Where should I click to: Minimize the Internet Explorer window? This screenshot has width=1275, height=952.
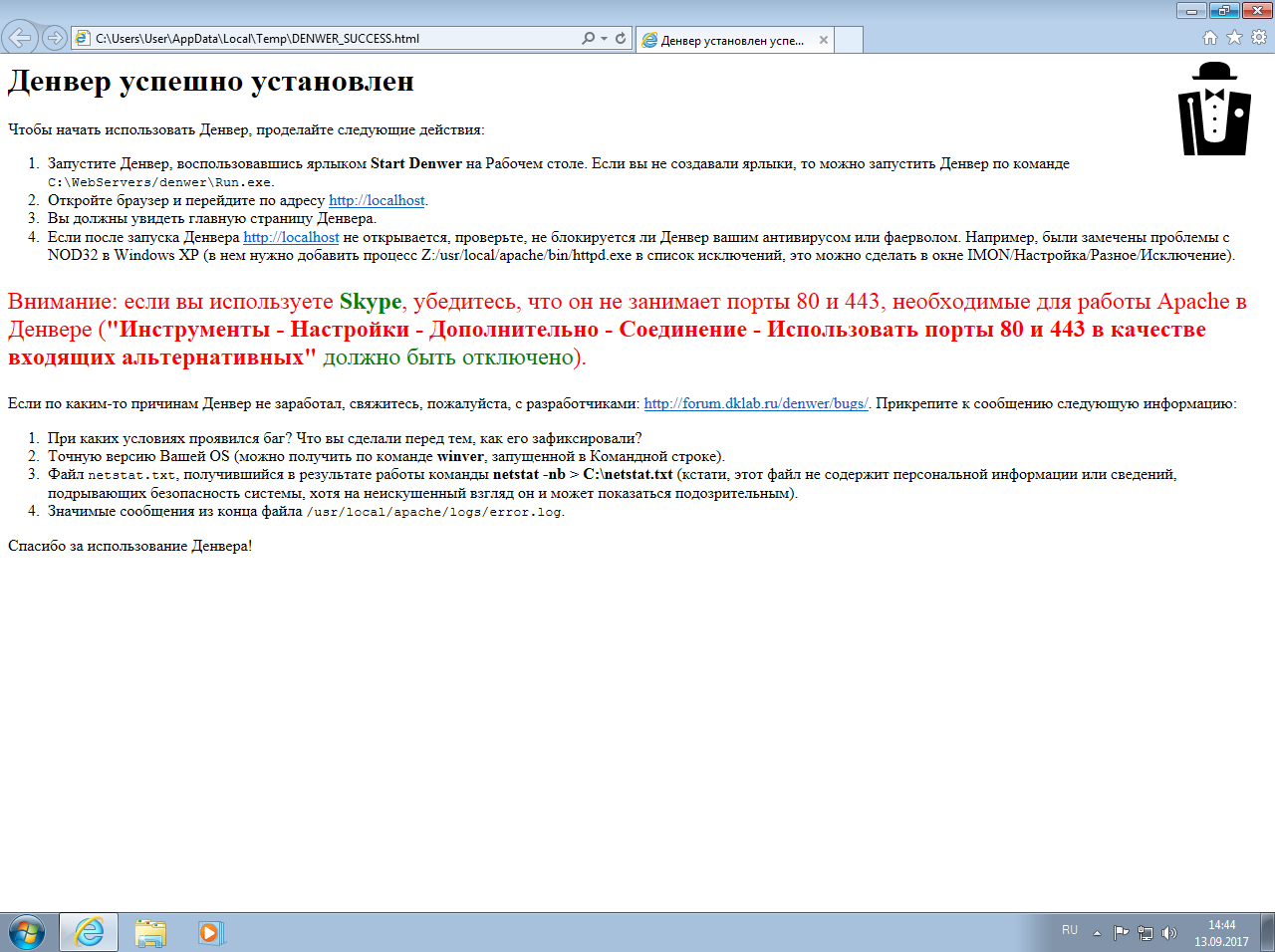point(1191,11)
